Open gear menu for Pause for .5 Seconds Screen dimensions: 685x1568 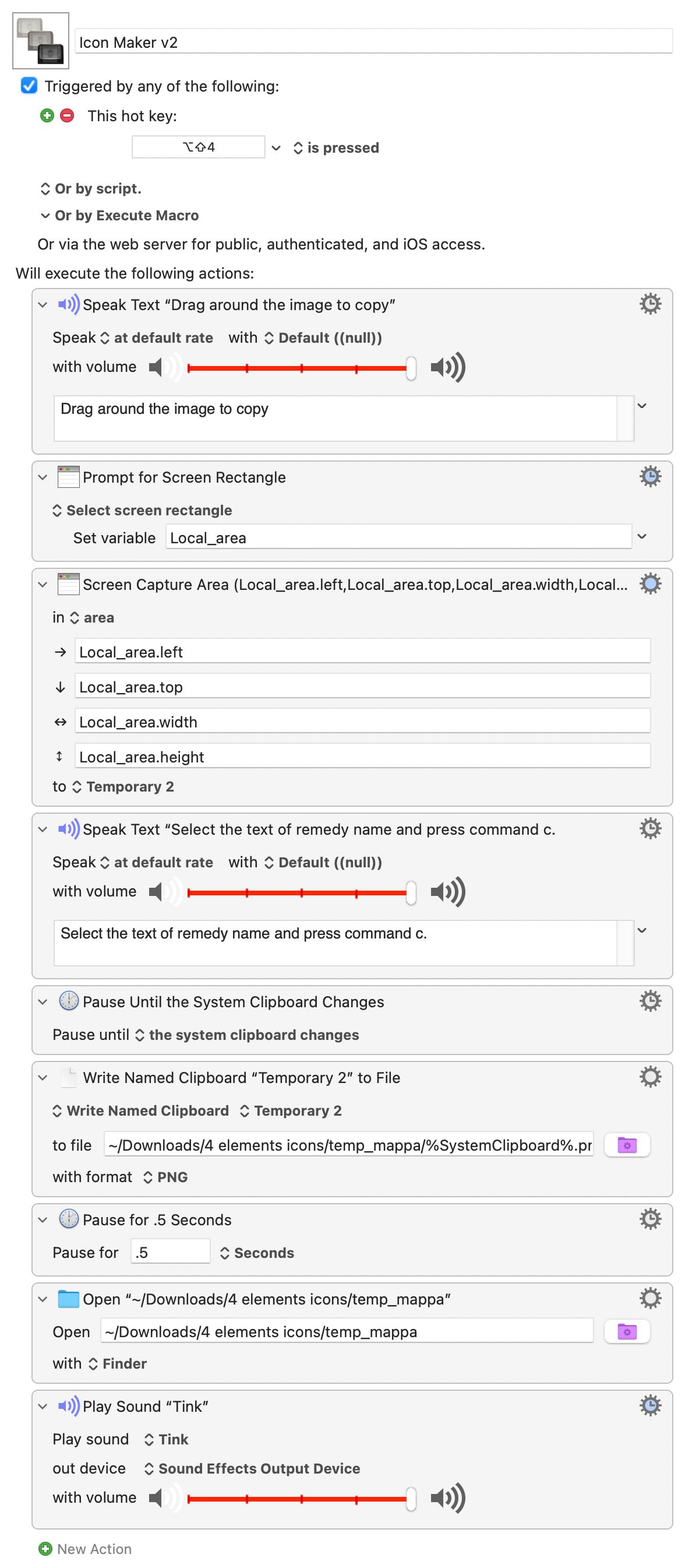tap(649, 1219)
